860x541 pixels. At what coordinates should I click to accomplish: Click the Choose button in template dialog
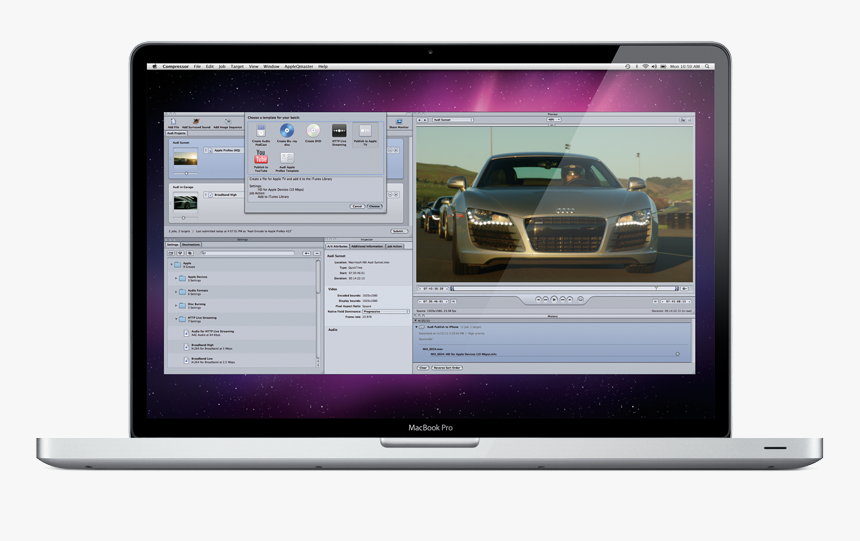(x=375, y=206)
